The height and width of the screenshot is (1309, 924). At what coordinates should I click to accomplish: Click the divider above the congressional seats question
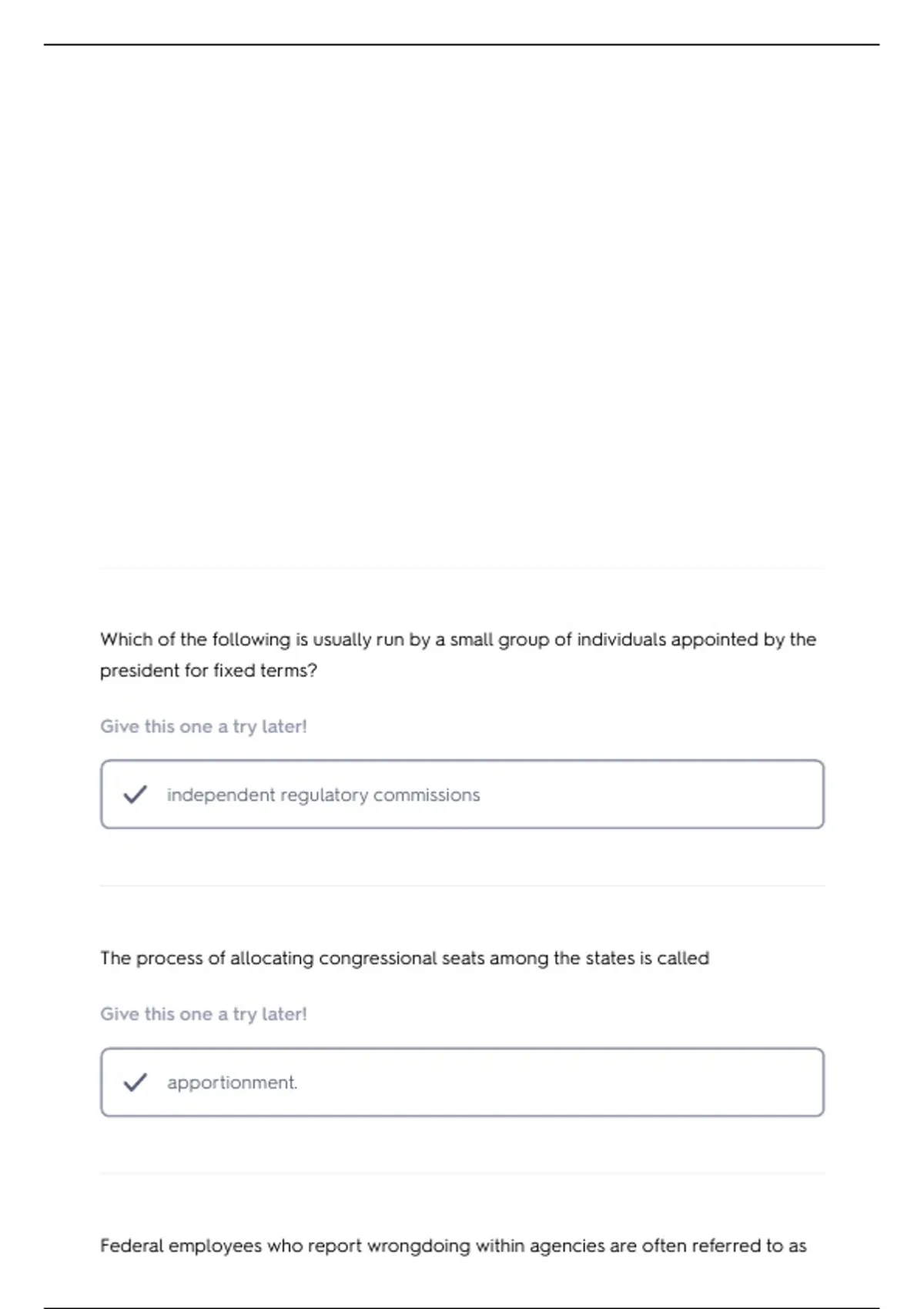coord(462,885)
